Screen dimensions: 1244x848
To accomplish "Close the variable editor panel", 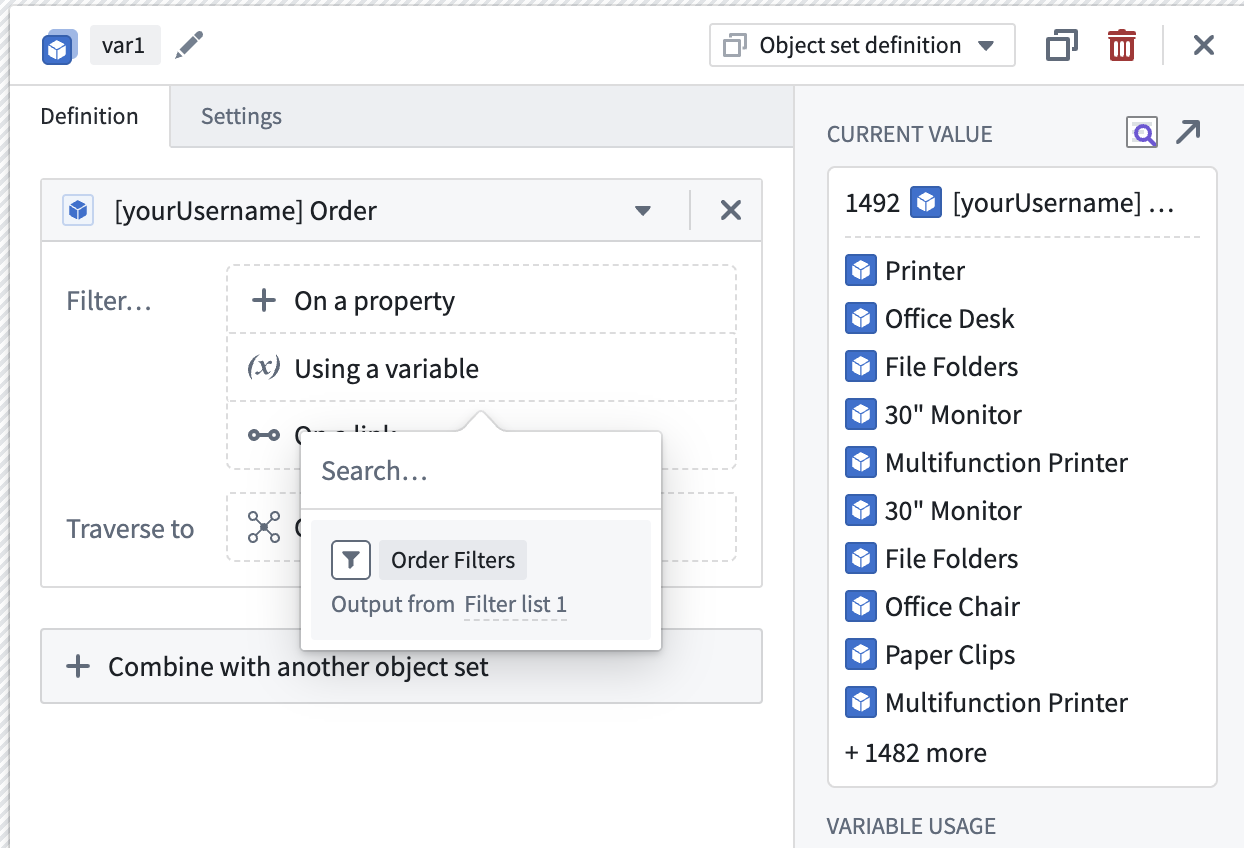I will pyautogui.click(x=1203, y=45).
